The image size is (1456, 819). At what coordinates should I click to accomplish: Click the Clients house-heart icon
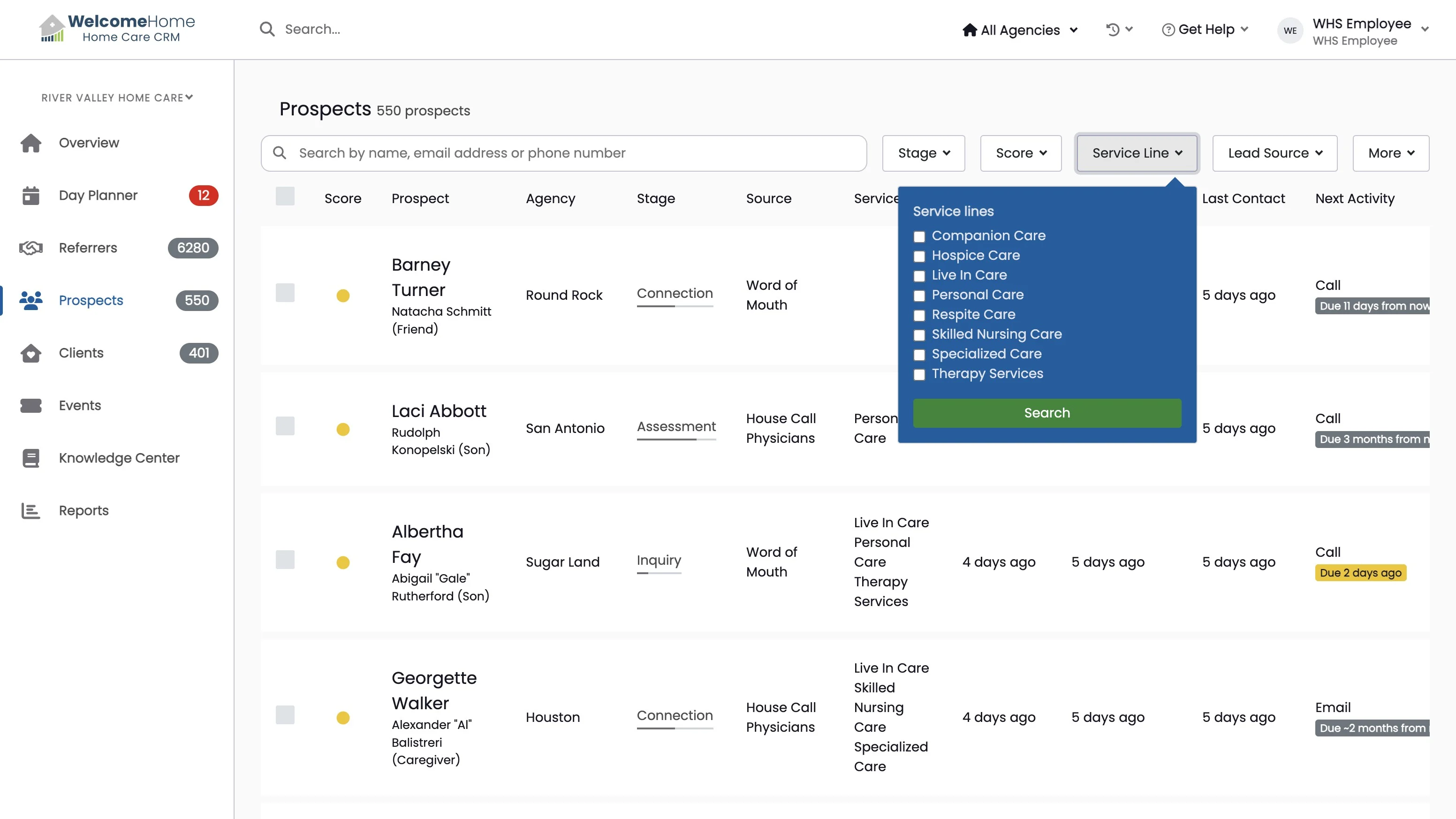click(31, 353)
